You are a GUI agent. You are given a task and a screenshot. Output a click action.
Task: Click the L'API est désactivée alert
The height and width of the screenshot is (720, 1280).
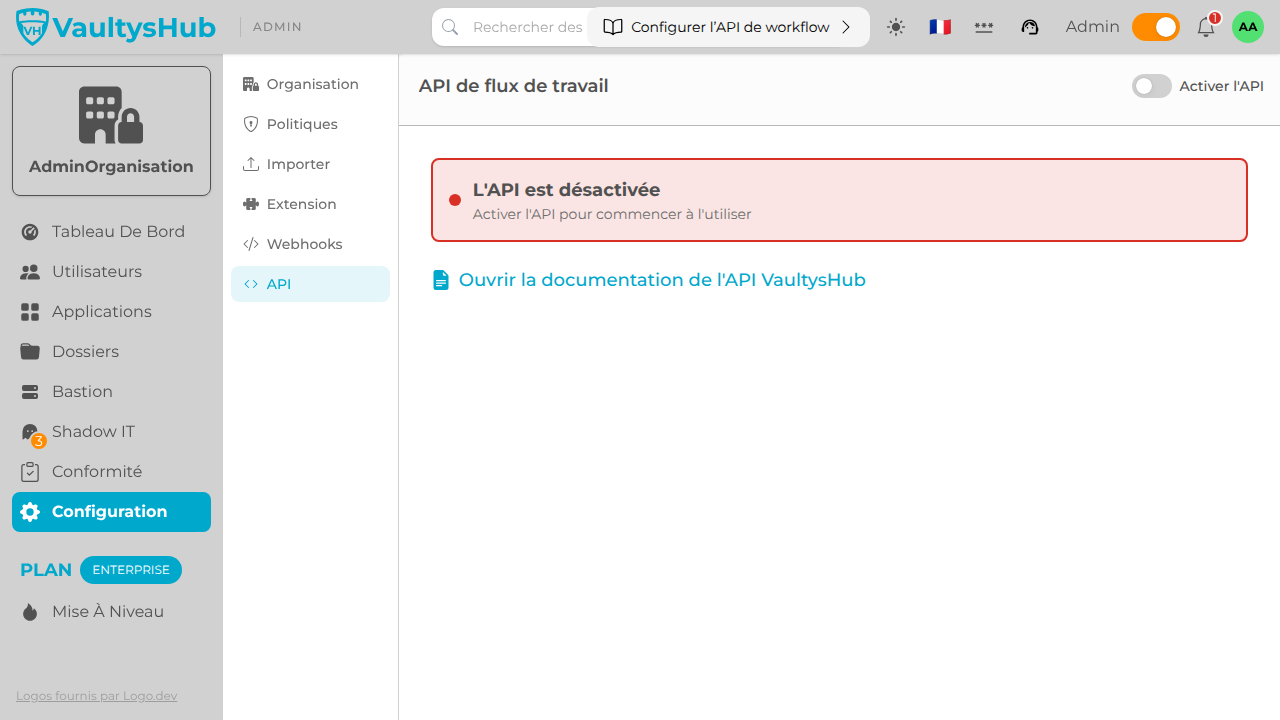839,200
